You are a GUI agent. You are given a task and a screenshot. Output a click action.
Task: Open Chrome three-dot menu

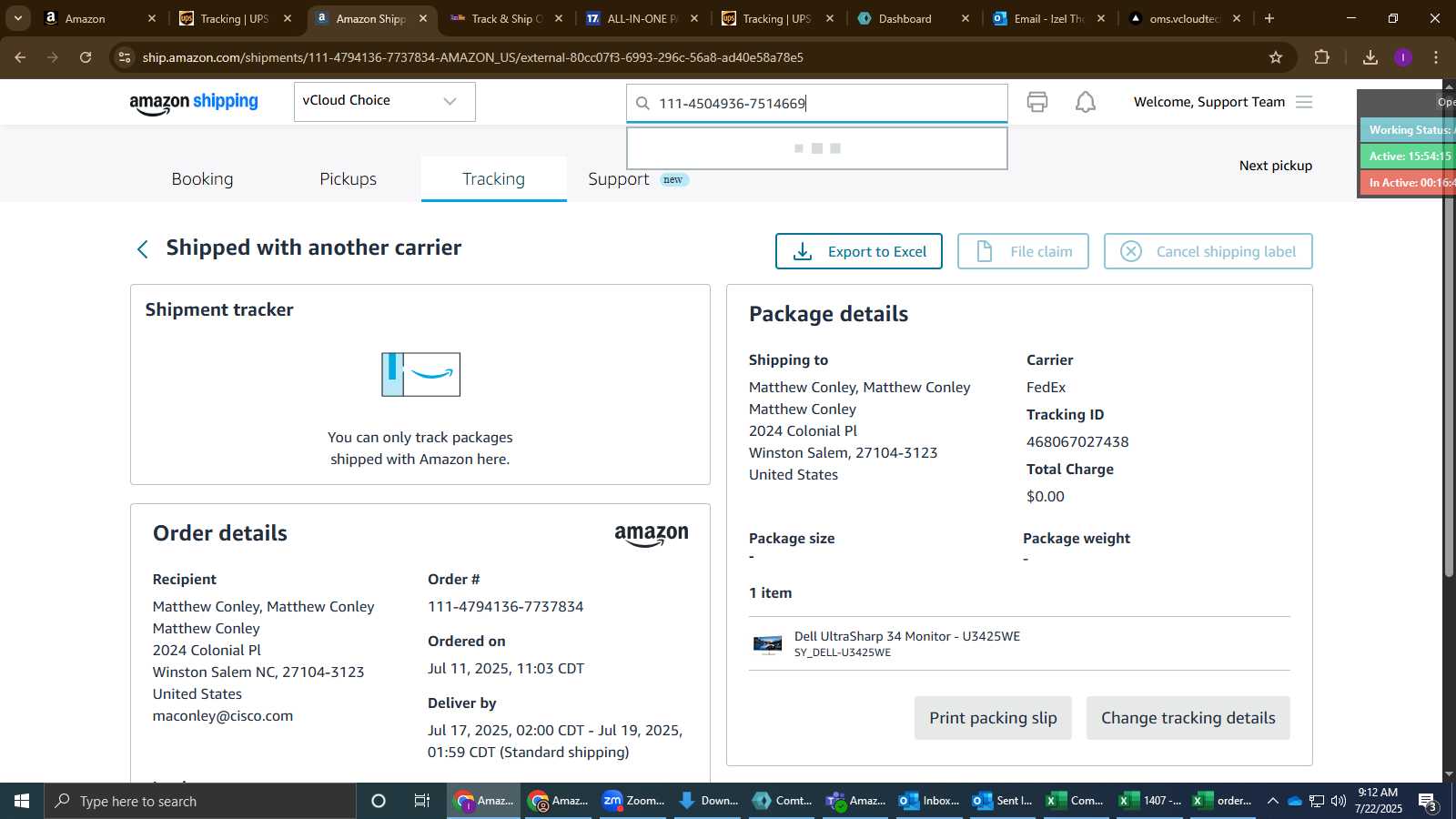point(1436,57)
